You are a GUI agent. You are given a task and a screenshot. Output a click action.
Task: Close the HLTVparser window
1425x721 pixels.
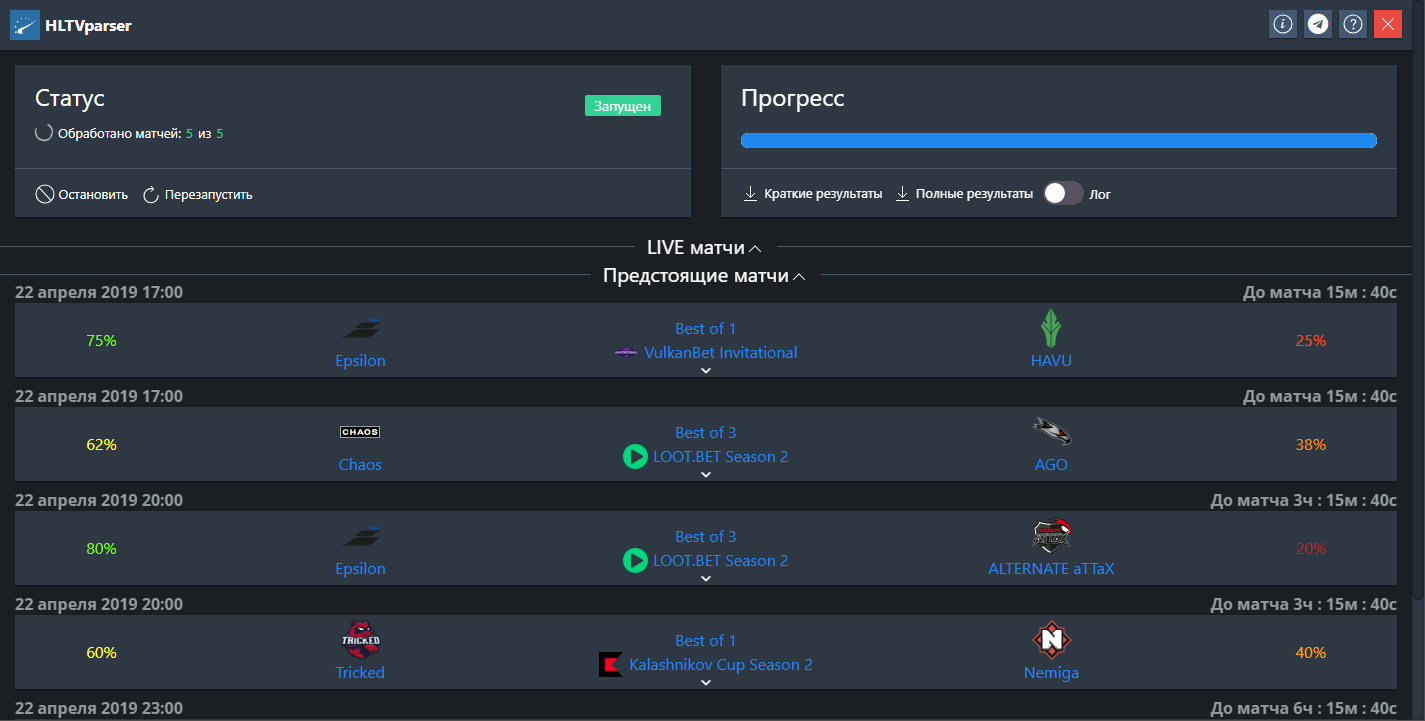[x=1388, y=24]
